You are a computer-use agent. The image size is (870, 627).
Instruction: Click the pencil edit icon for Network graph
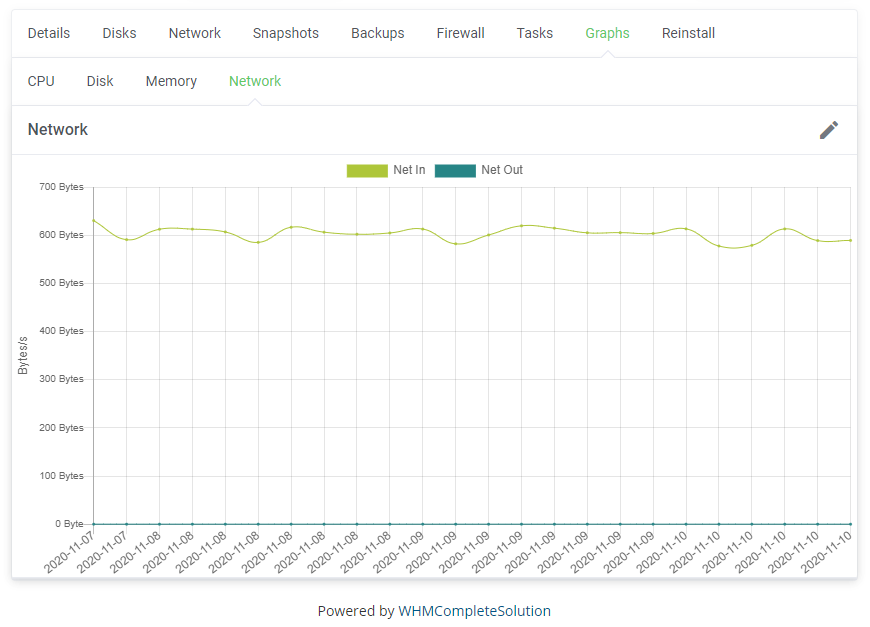point(828,130)
